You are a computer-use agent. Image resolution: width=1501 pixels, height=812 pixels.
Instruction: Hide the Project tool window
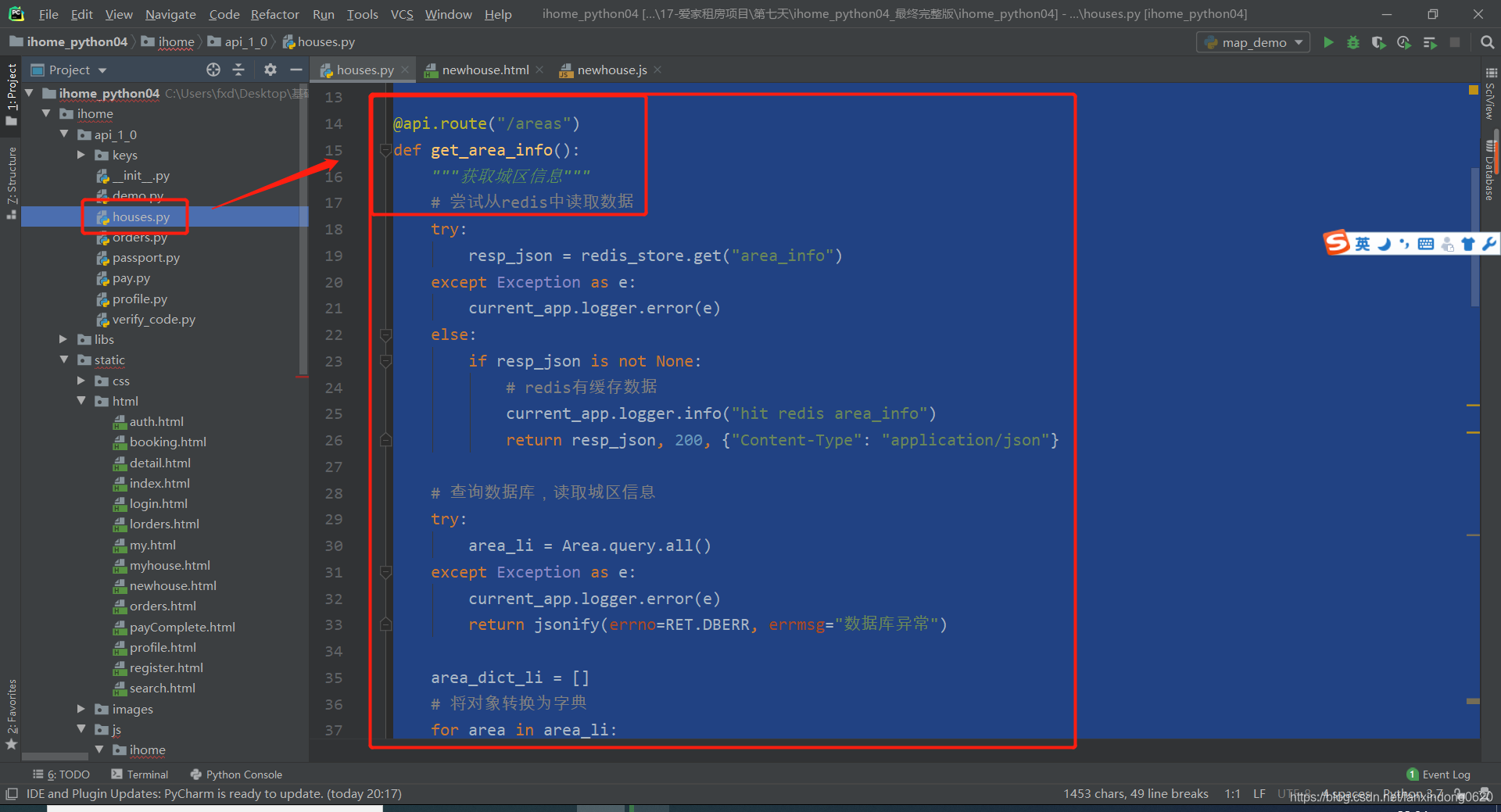[296, 70]
